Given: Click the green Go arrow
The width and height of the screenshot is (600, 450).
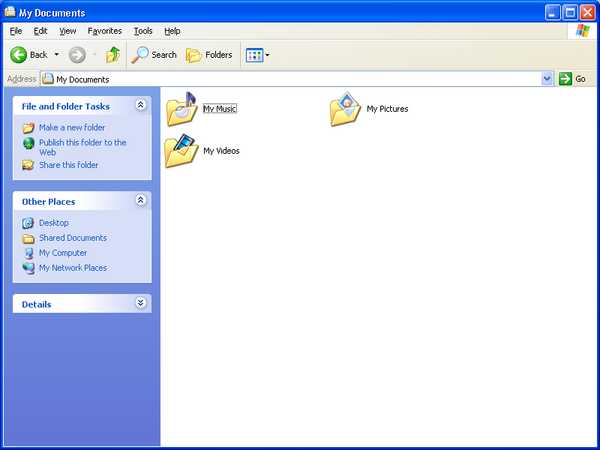Looking at the screenshot, I should pyautogui.click(x=565, y=79).
